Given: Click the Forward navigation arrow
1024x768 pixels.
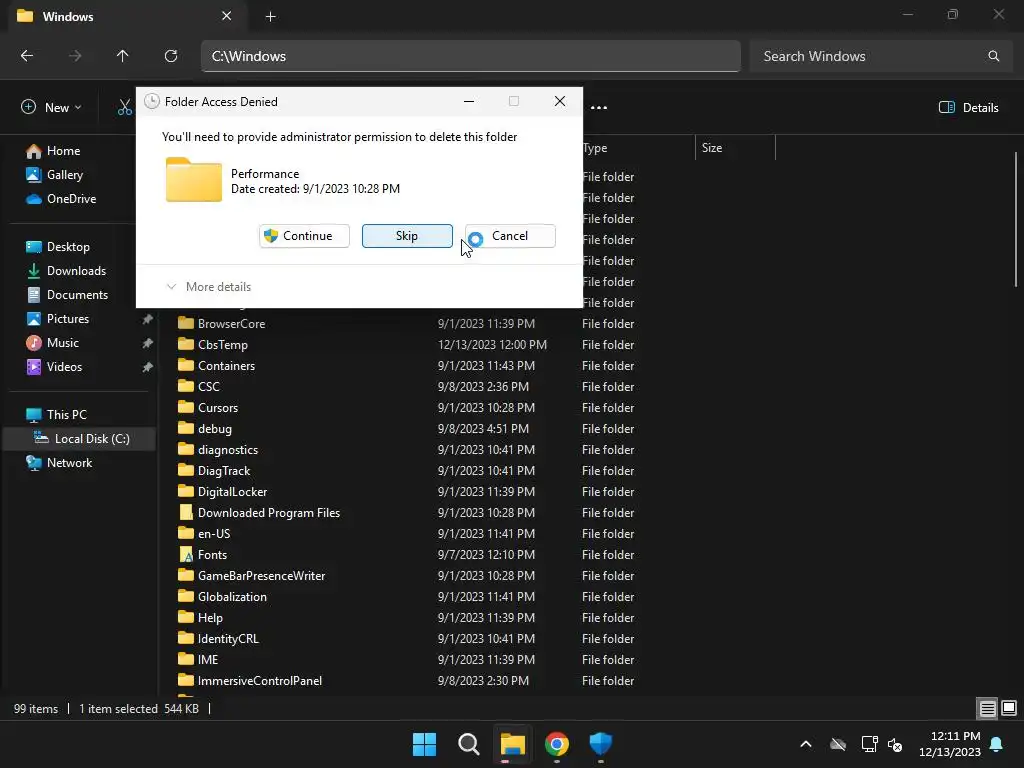Looking at the screenshot, I should [x=75, y=56].
